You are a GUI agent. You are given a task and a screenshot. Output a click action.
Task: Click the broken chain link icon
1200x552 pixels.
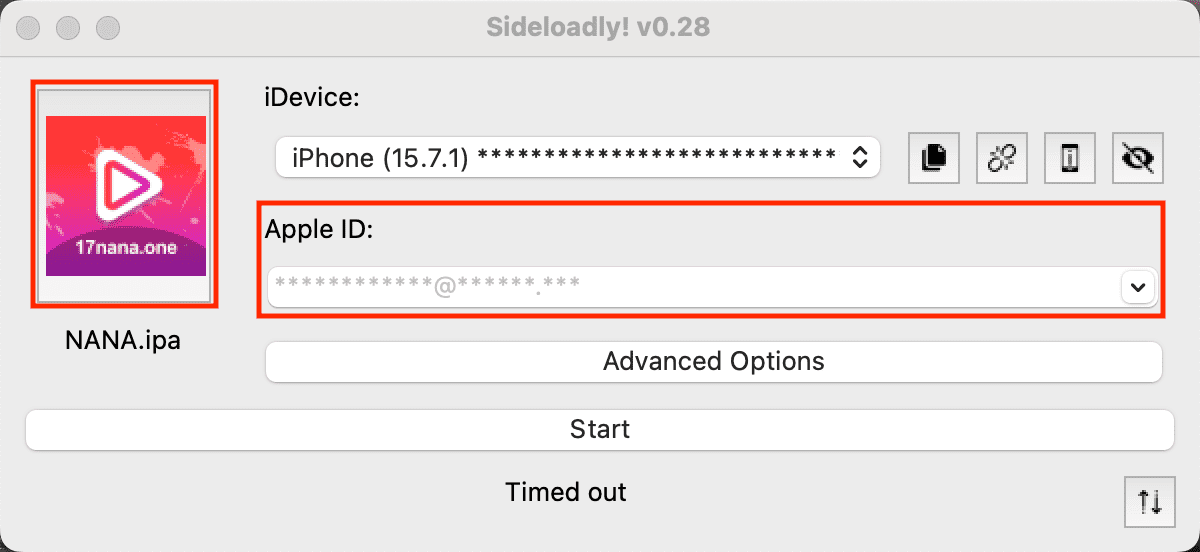coord(1002,158)
